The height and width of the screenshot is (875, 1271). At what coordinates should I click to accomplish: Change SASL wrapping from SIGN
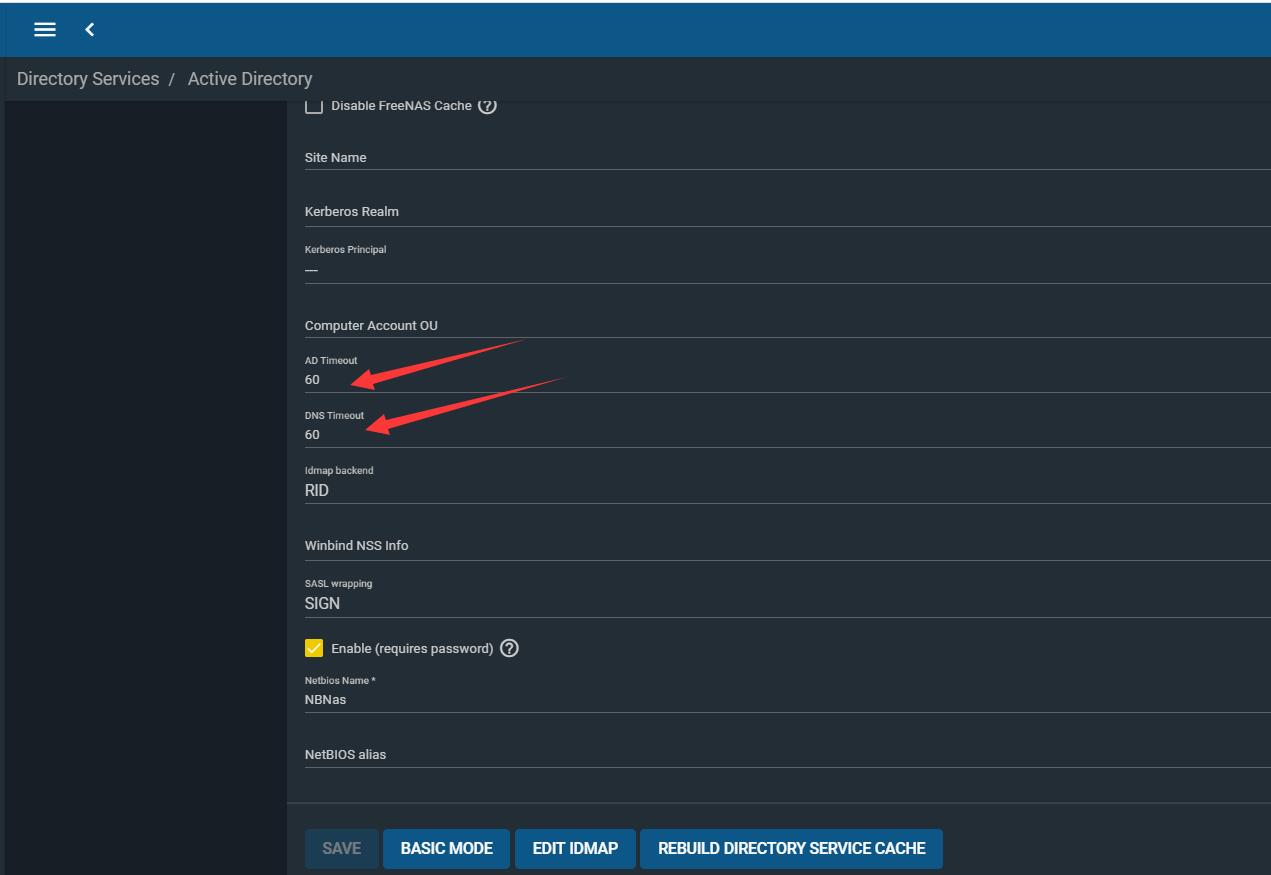coord(780,603)
